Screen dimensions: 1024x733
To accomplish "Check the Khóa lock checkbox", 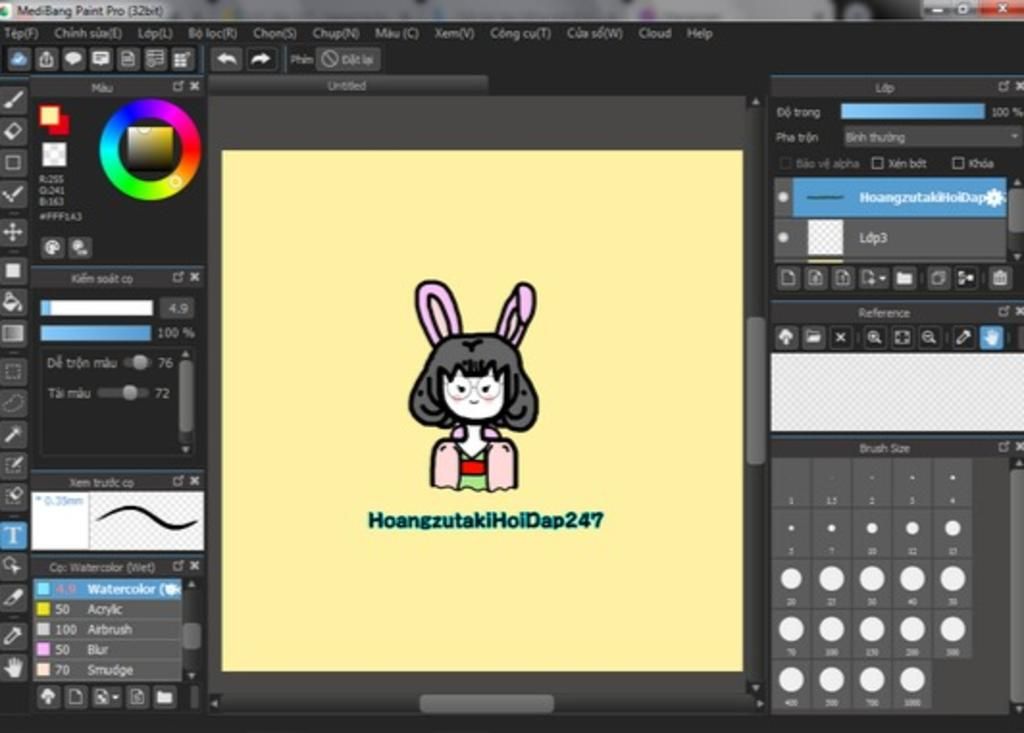I will (958, 163).
